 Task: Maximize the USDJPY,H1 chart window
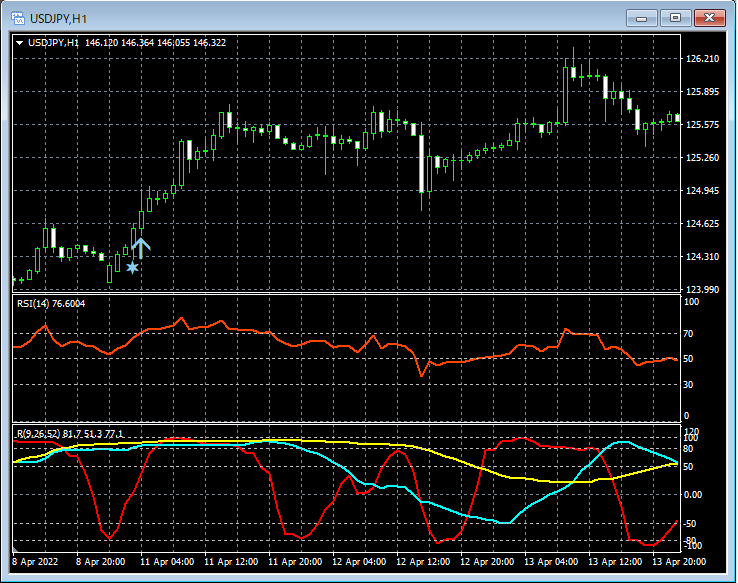point(676,18)
